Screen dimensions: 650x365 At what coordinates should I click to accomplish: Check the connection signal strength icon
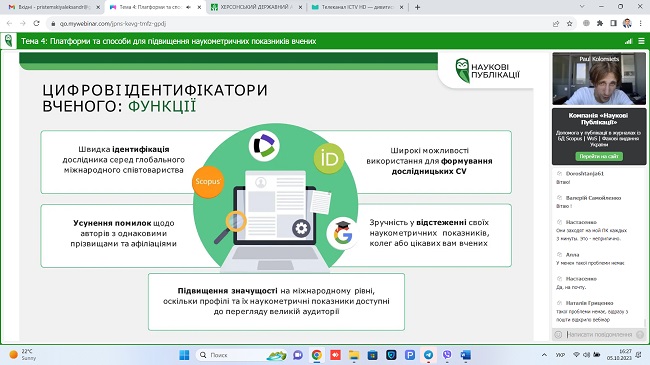[x=628, y=41]
